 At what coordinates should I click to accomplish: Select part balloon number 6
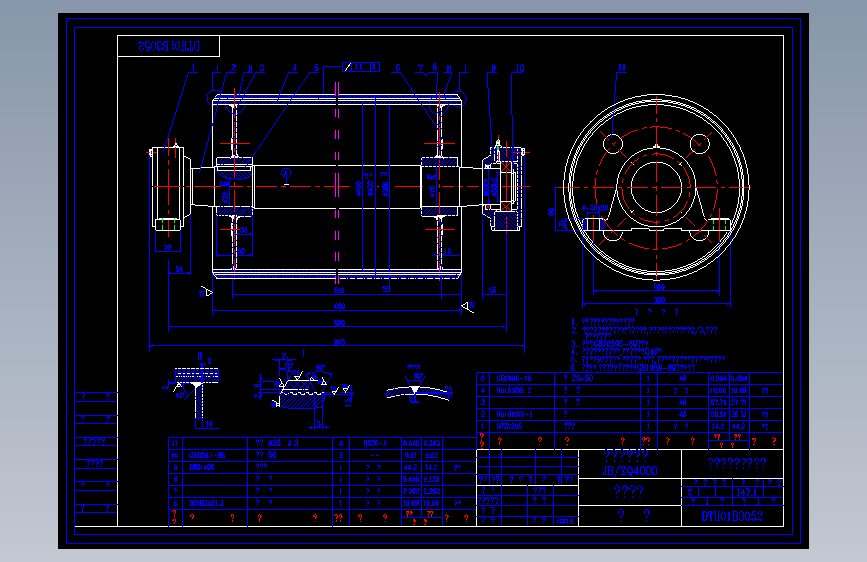398,68
